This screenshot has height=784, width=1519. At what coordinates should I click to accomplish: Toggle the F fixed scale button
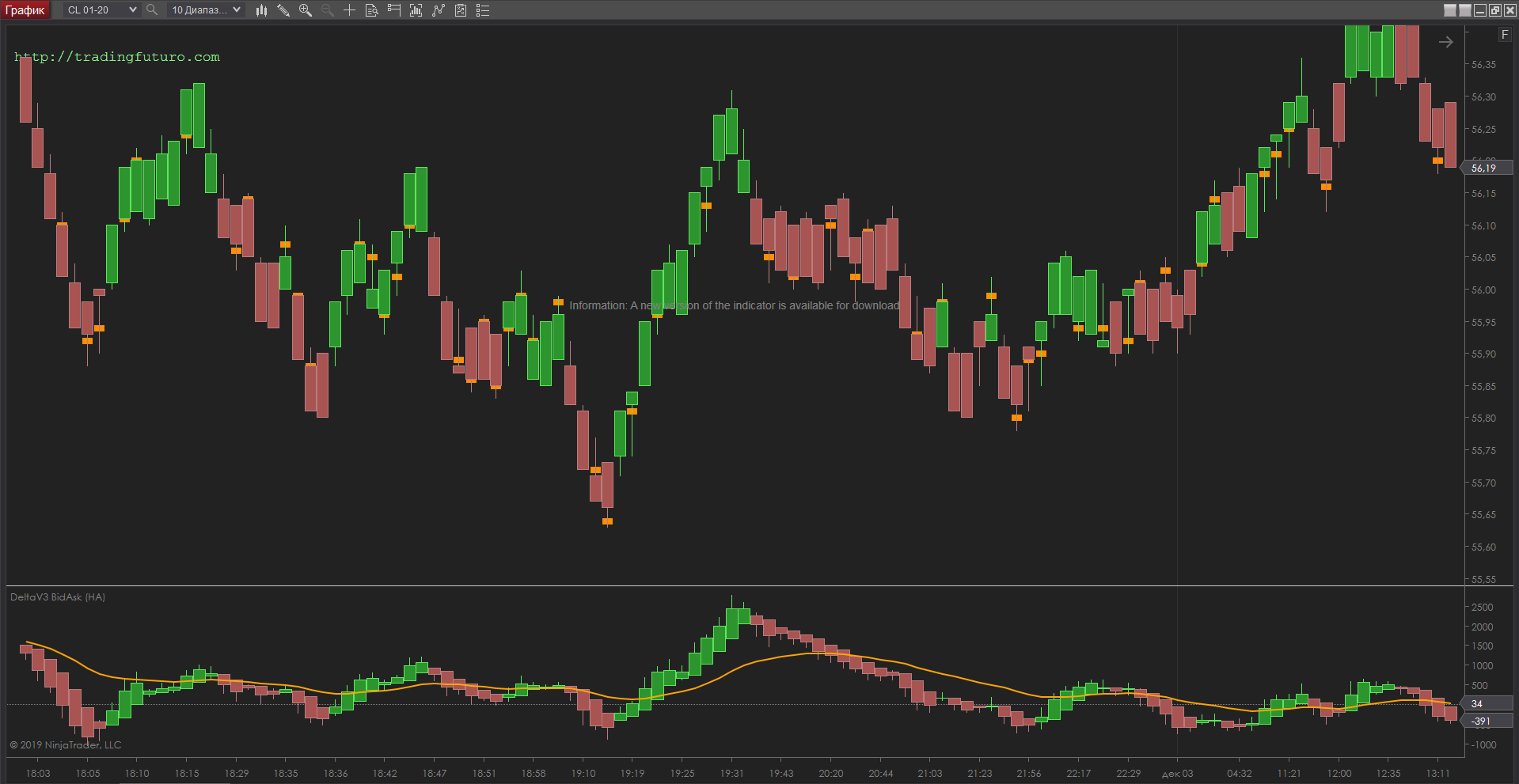click(1504, 35)
